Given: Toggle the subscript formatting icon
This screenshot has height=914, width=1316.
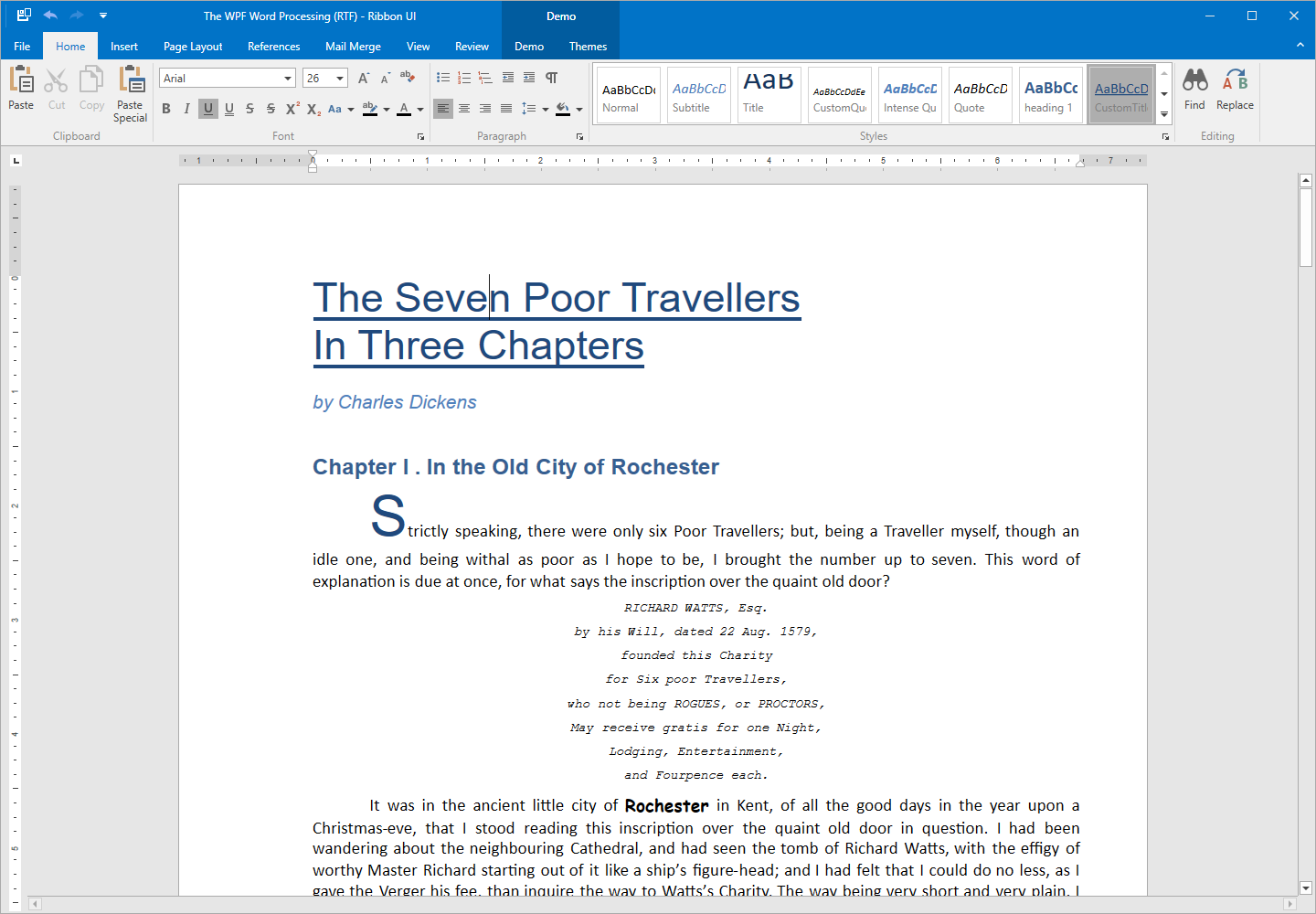Looking at the screenshot, I should (313, 108).
